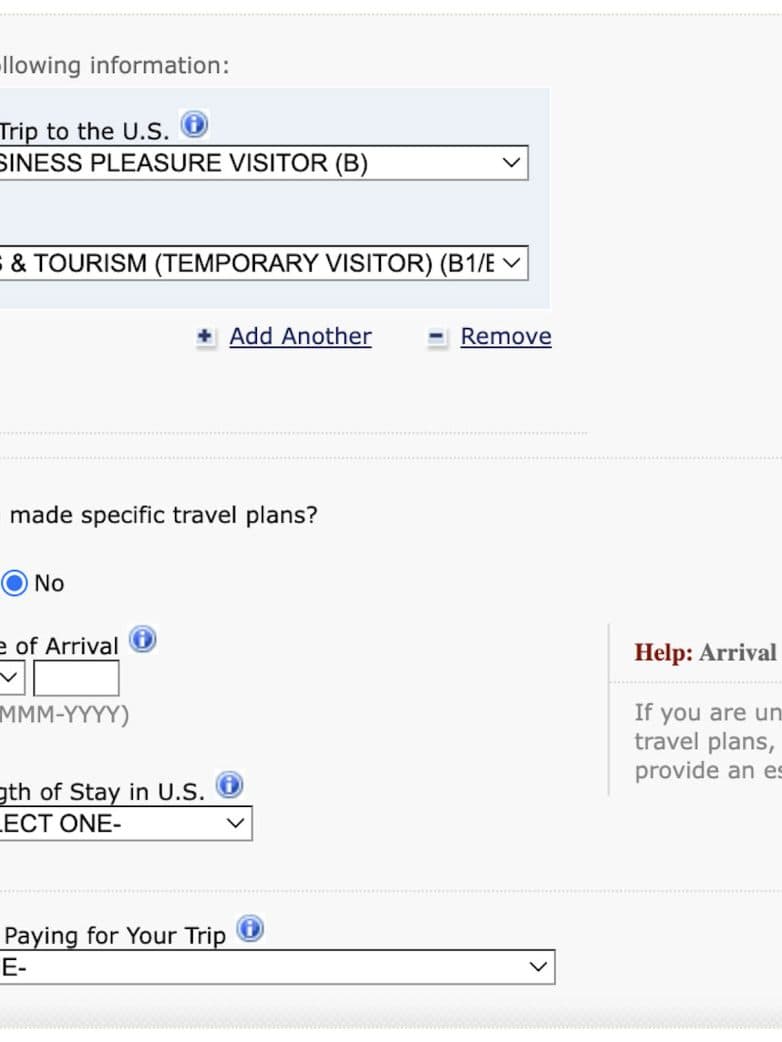The width and height of the screenshot is (782, 1042).
Task: Click the "No" label text
Action: pos(49,583)
